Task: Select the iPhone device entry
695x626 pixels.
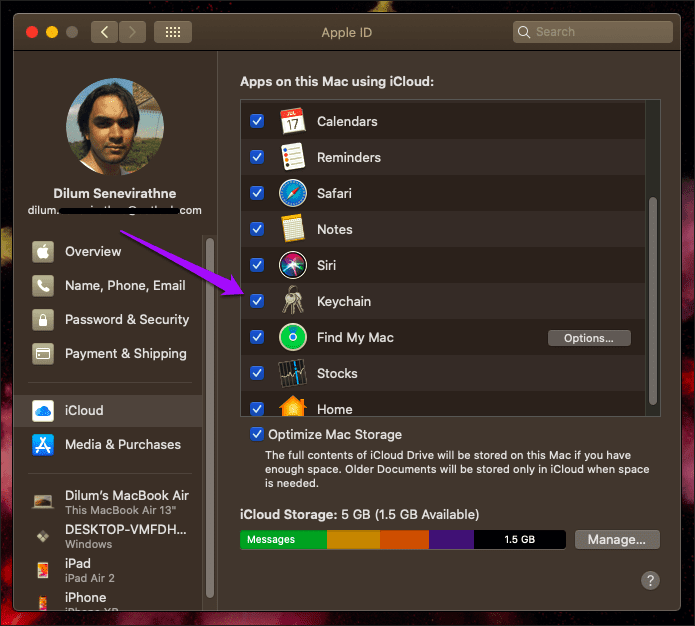Action: click(x=109, y=600)
